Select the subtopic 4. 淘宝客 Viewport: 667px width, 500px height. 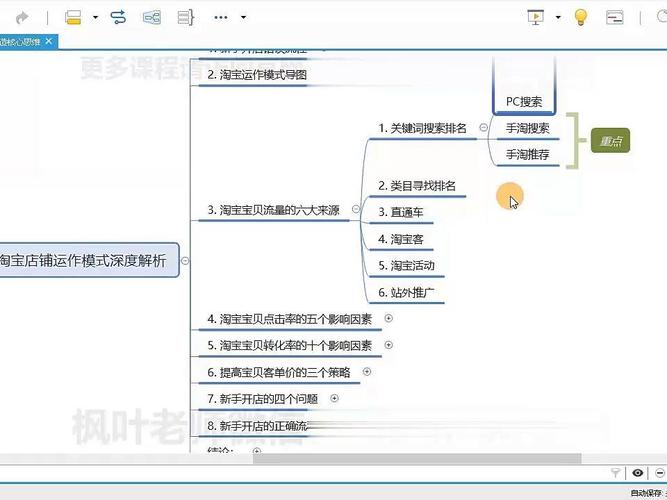point(401,239)
